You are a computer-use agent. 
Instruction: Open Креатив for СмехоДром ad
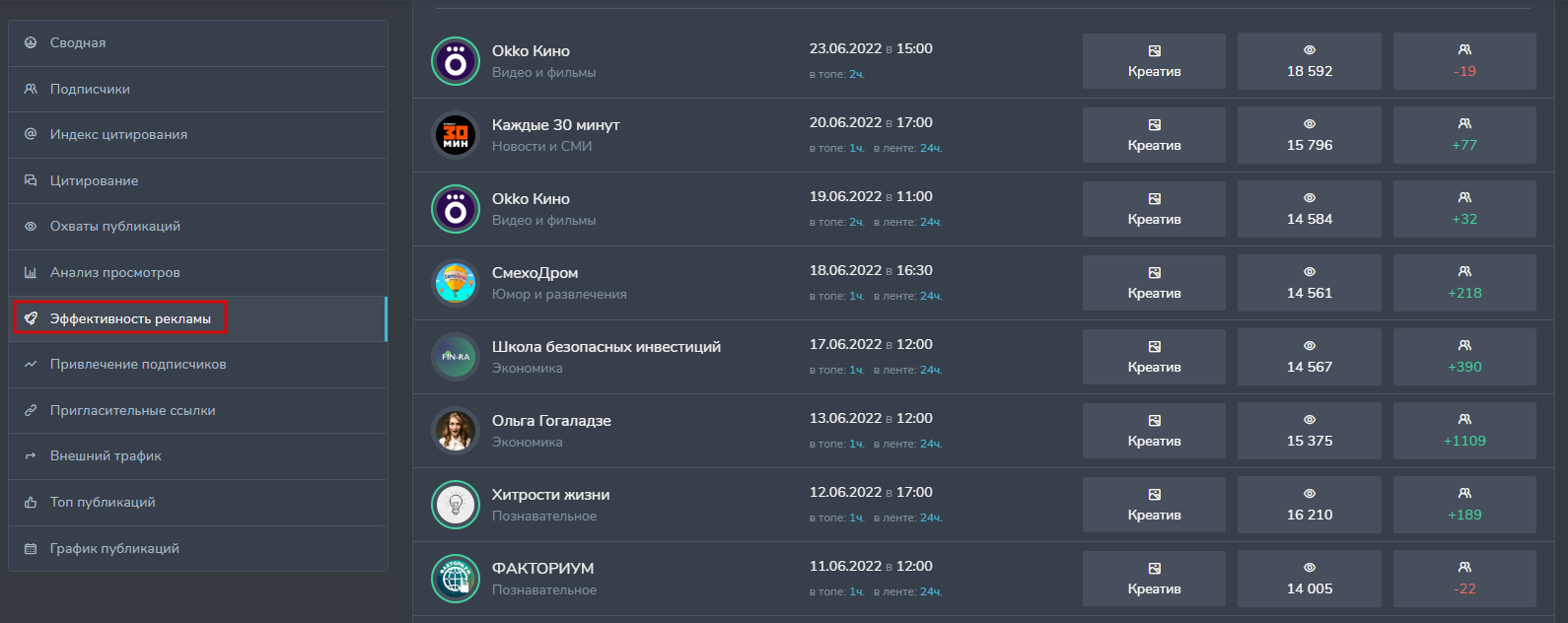(x=1154, y=283)
